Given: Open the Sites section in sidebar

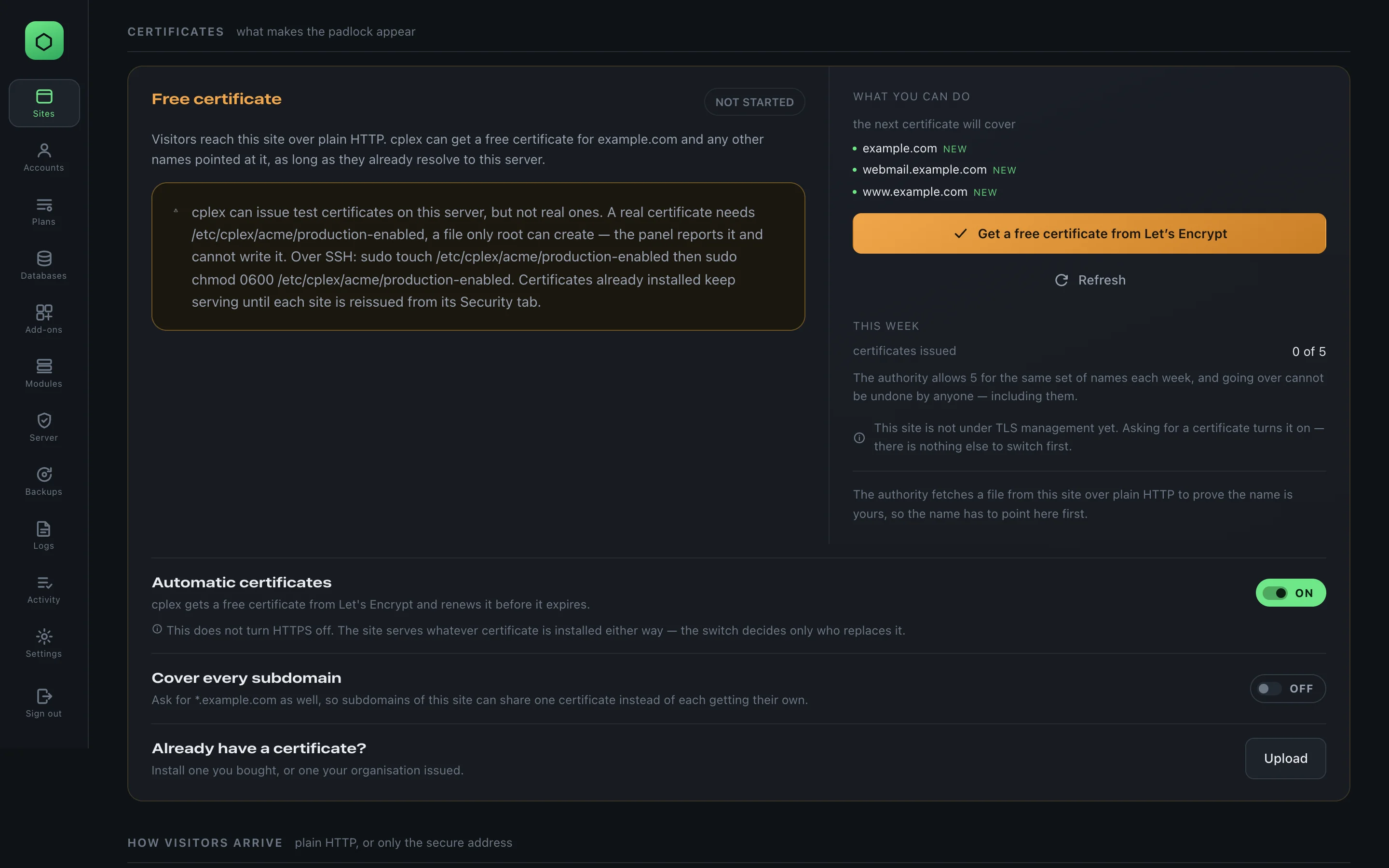Looking at the screenshot, I should 44,103.
